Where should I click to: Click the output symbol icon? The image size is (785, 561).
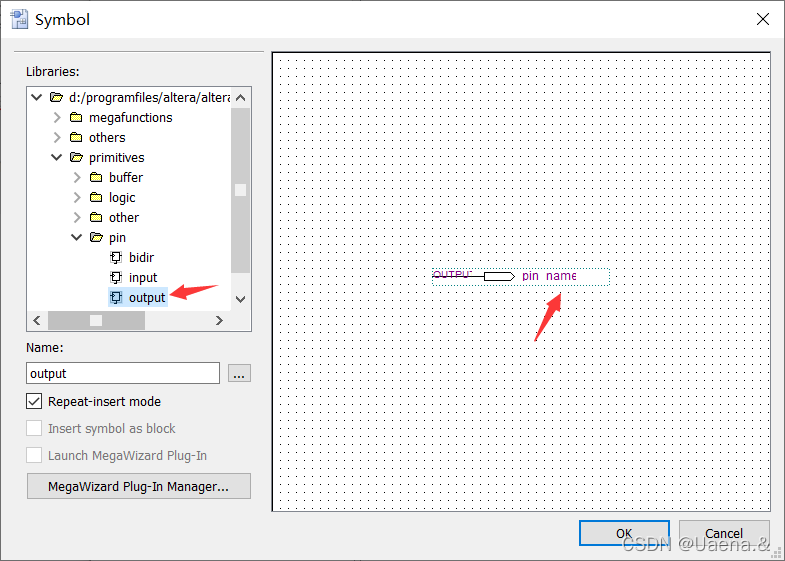[x=116, y=297]
